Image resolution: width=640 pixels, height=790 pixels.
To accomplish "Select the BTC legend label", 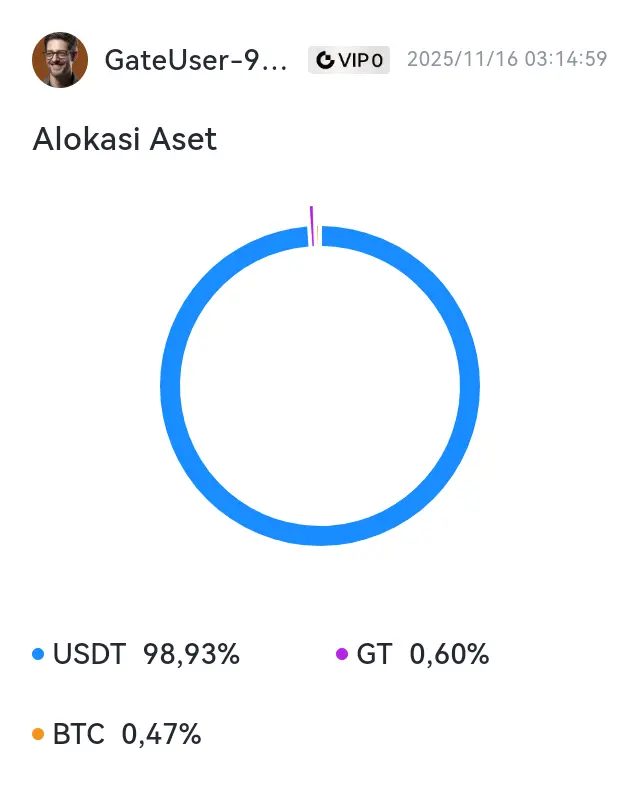I will (x=79, y=734).
